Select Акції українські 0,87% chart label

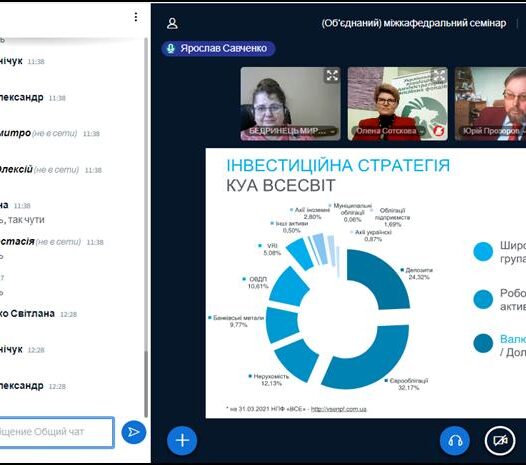coord(372,236)
